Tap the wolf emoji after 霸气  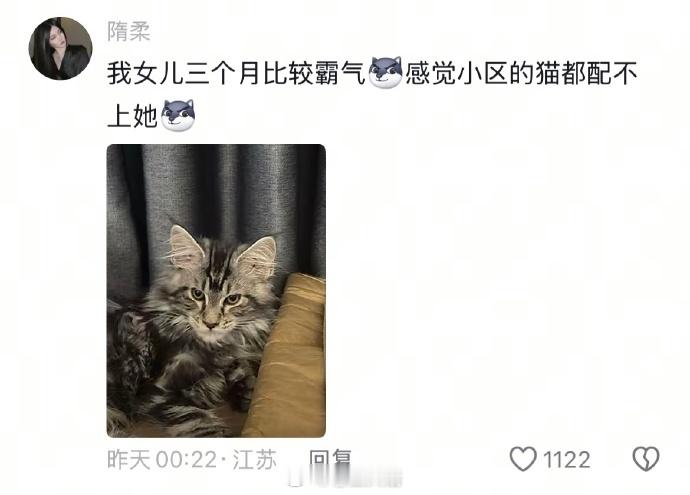385,73
